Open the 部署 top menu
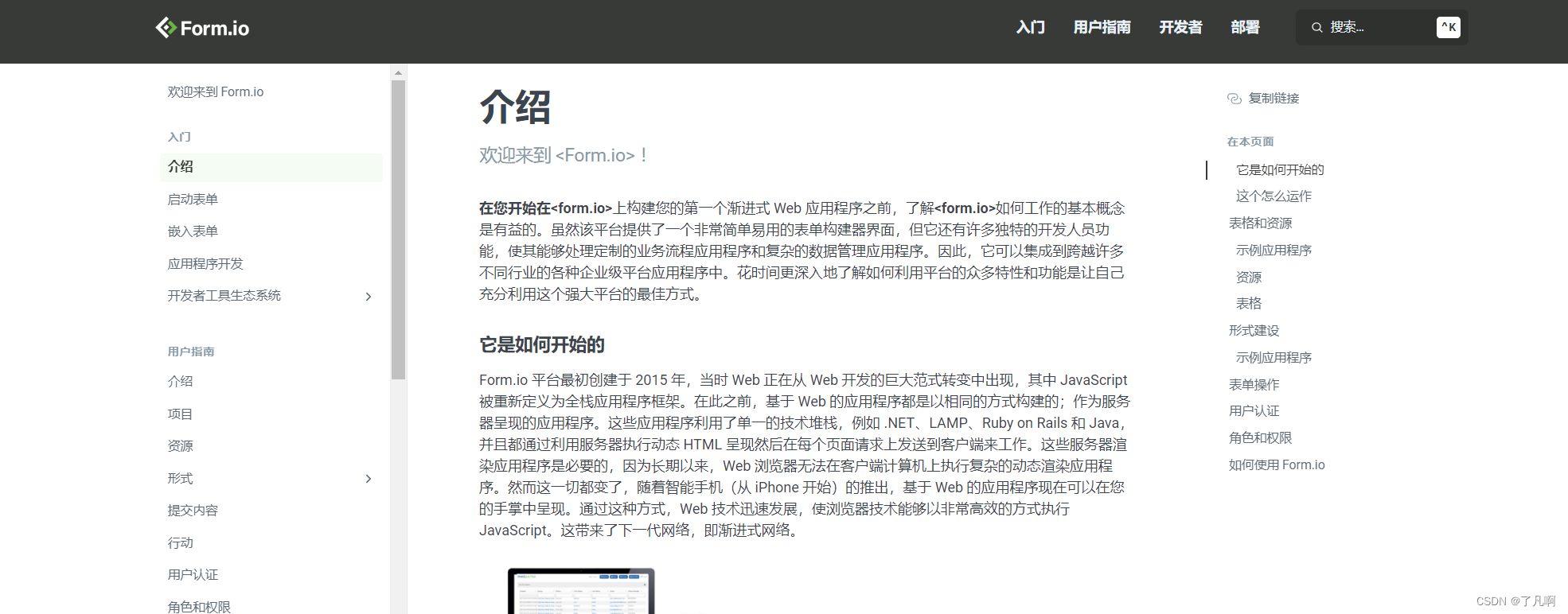The image size is (1568, 614). (x=1245, y=28)
